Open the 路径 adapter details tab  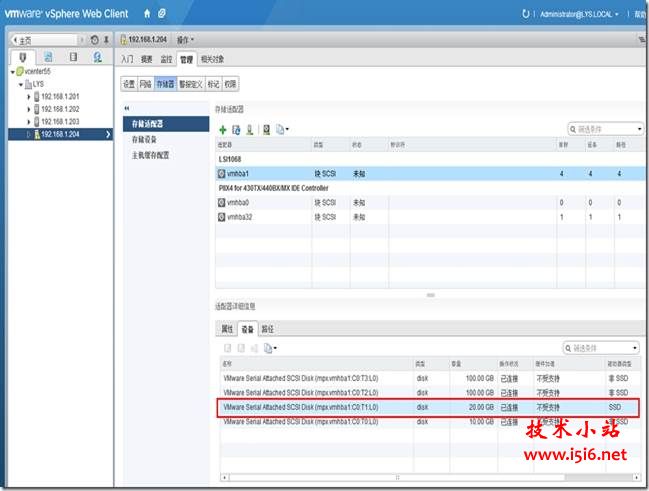coord(268,329)
